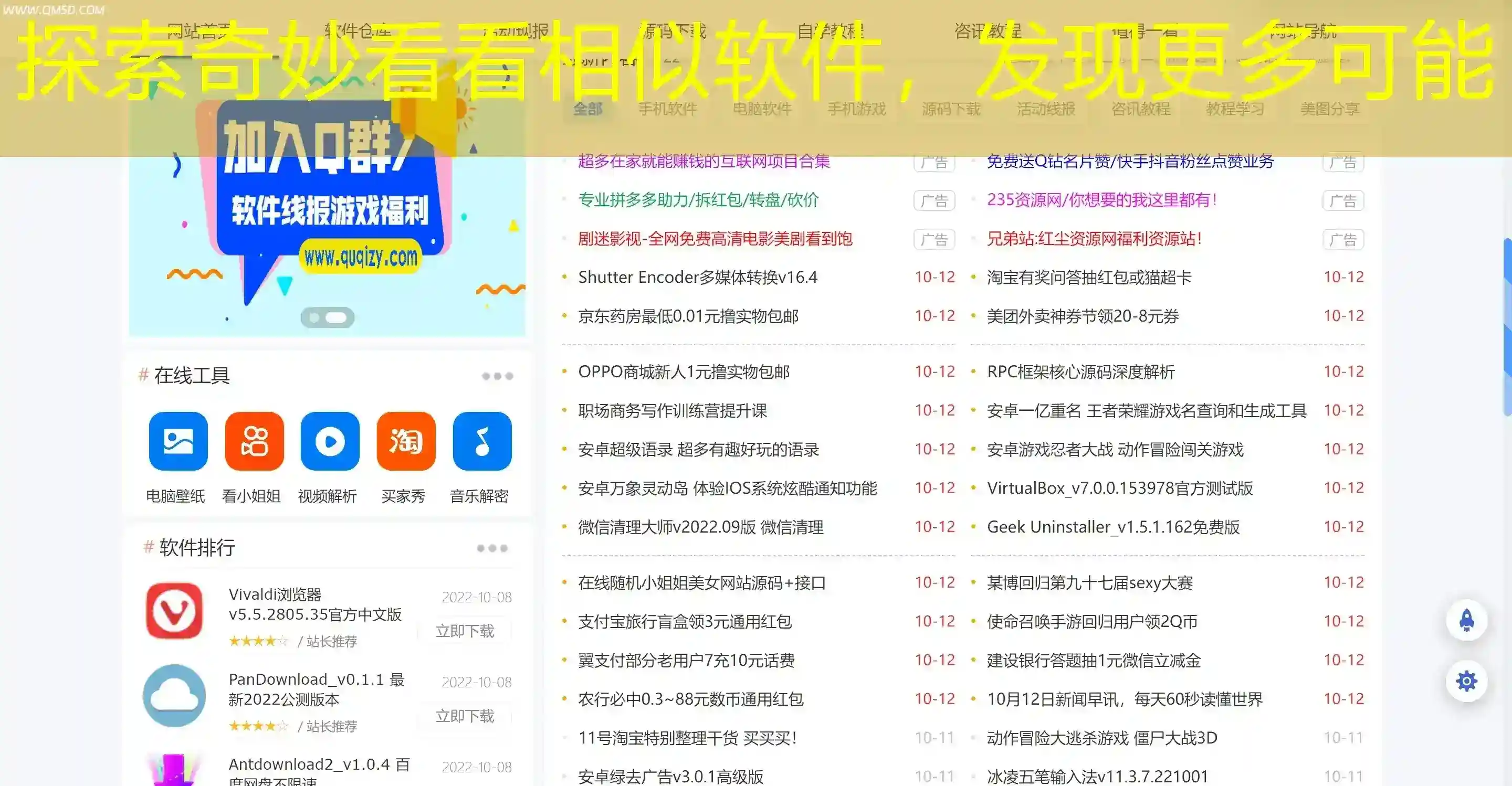Open the 看小姐姐 tool icon
The width and height of the screenshot is (1512, 786).
pyautogui.click(x=254, y=441)
